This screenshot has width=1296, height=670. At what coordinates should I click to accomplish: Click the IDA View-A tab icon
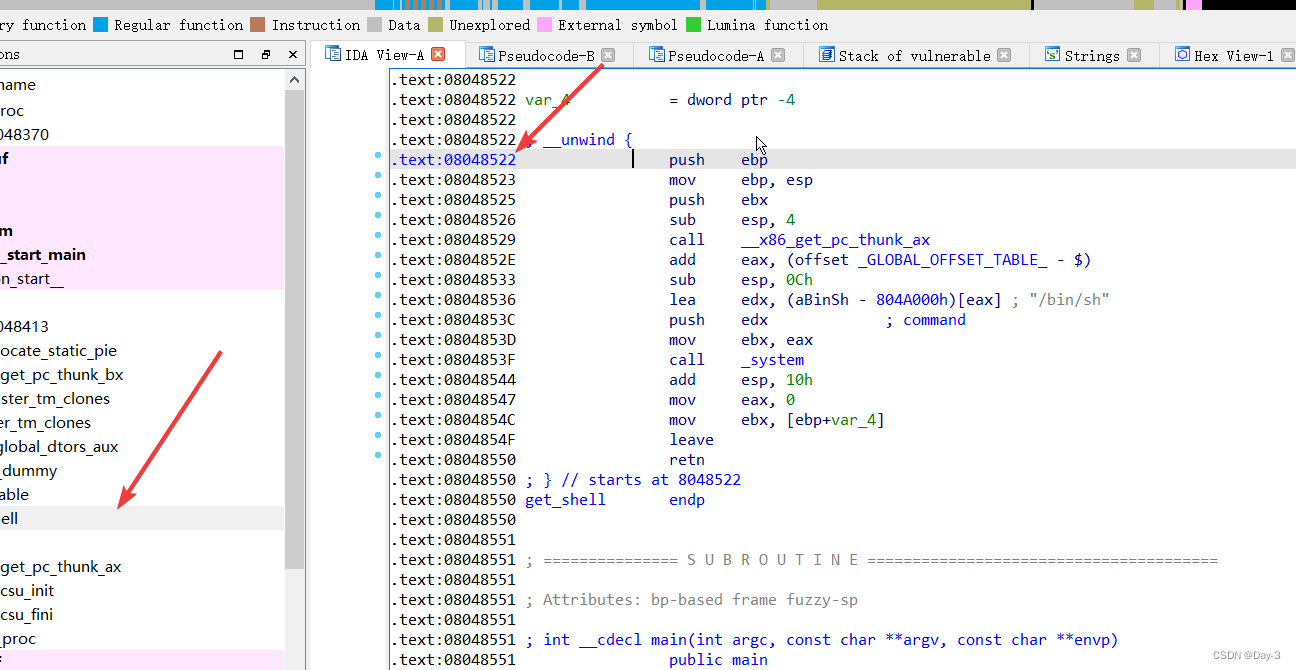pyautogui.click(x=333, y=55)
